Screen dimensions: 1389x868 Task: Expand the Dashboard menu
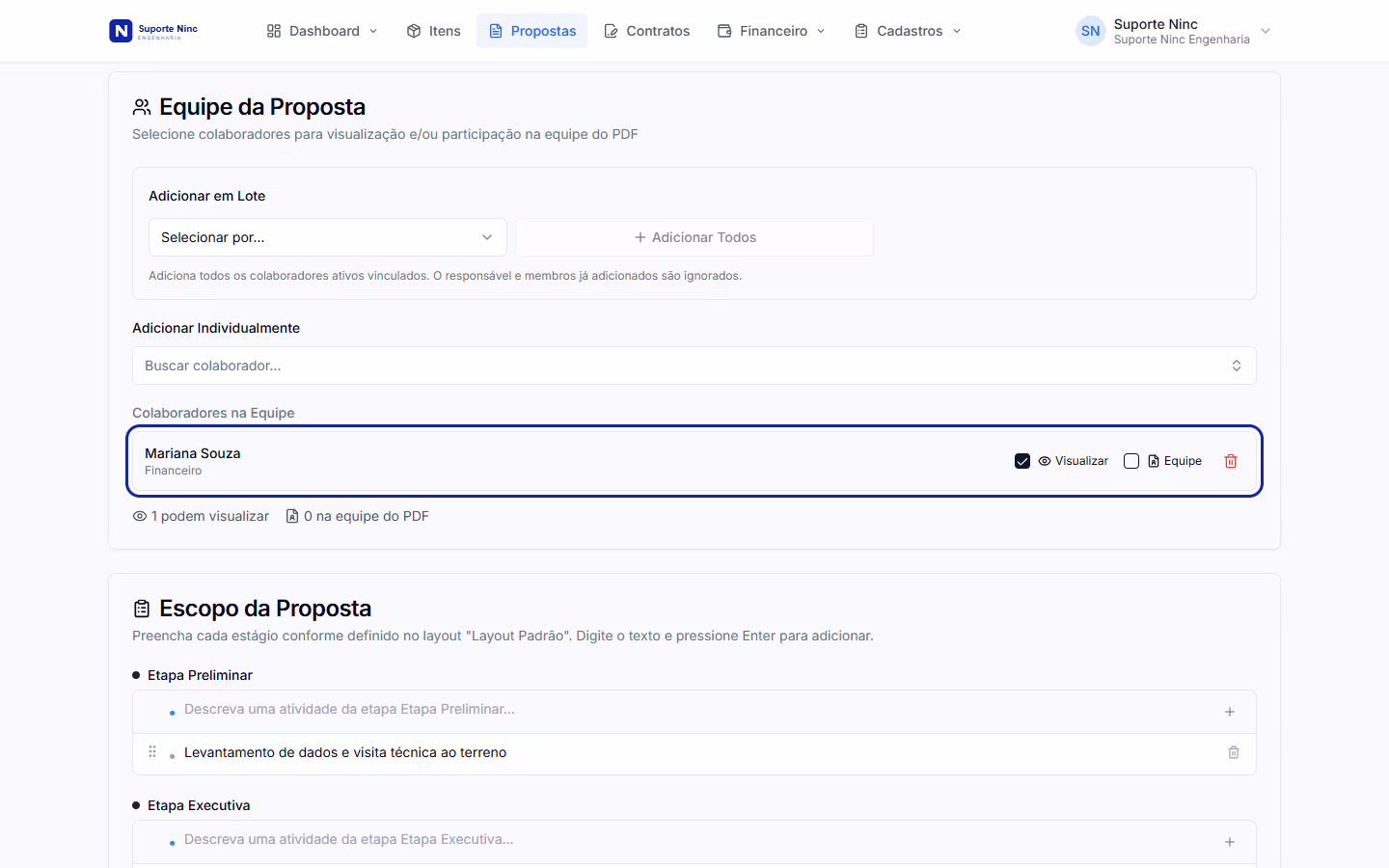(x=323, y=31)
